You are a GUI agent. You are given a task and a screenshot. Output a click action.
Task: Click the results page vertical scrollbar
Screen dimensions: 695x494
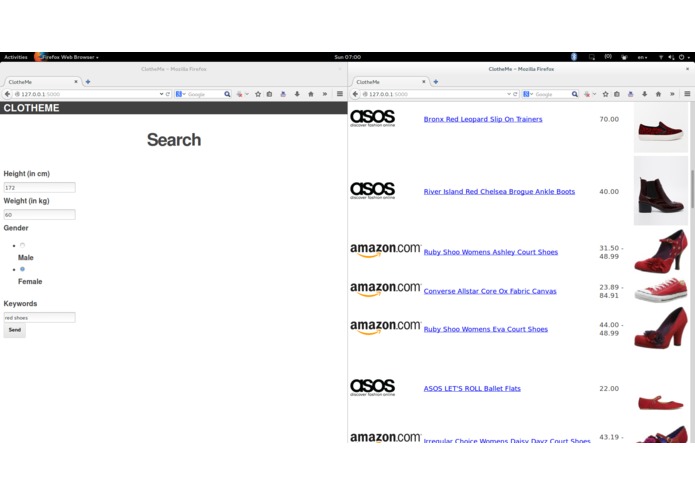692,188
